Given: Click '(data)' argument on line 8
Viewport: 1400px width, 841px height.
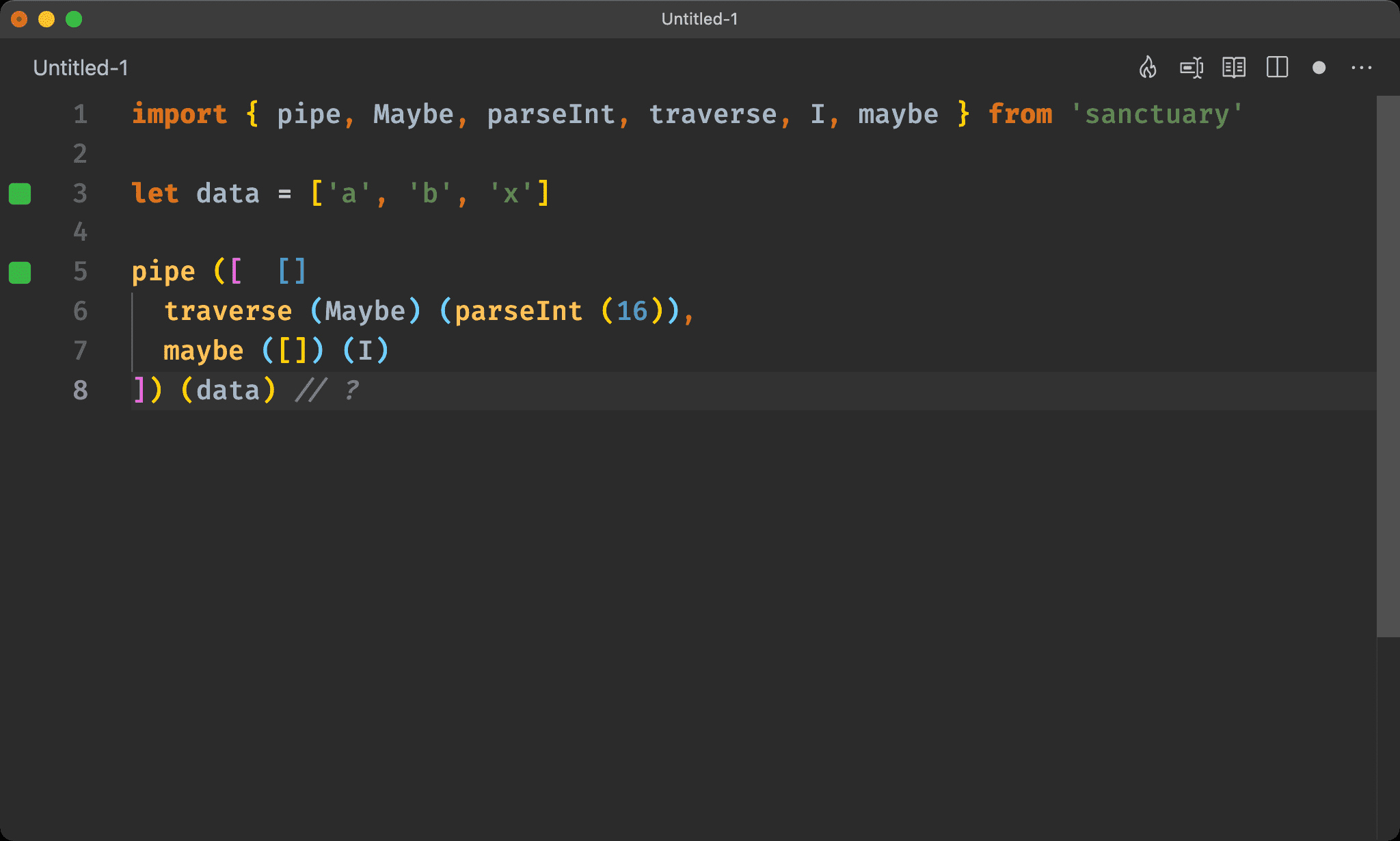Looking at the screenshot, I should 228,390.
